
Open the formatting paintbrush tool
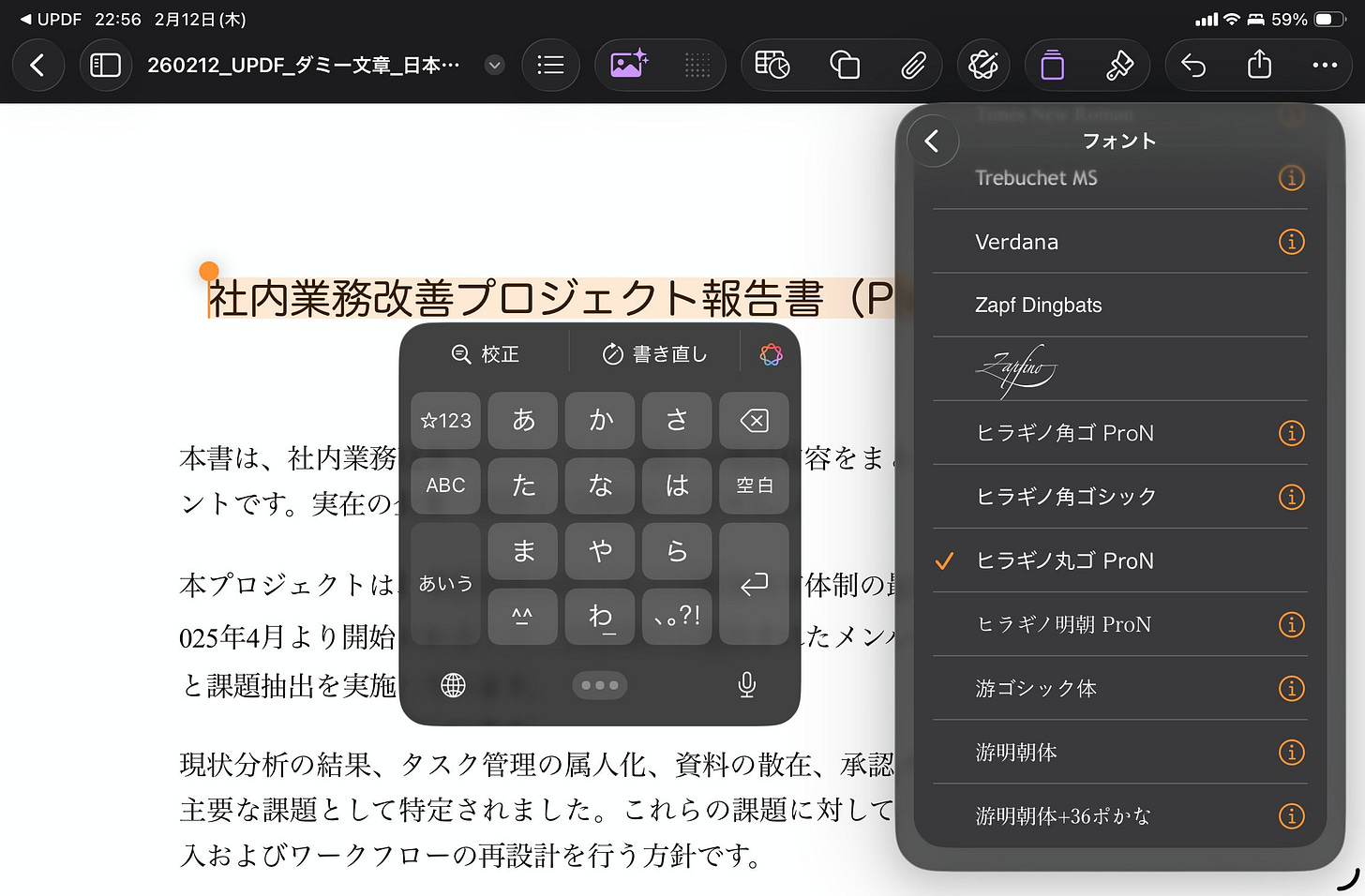[x=1119, y=65]
